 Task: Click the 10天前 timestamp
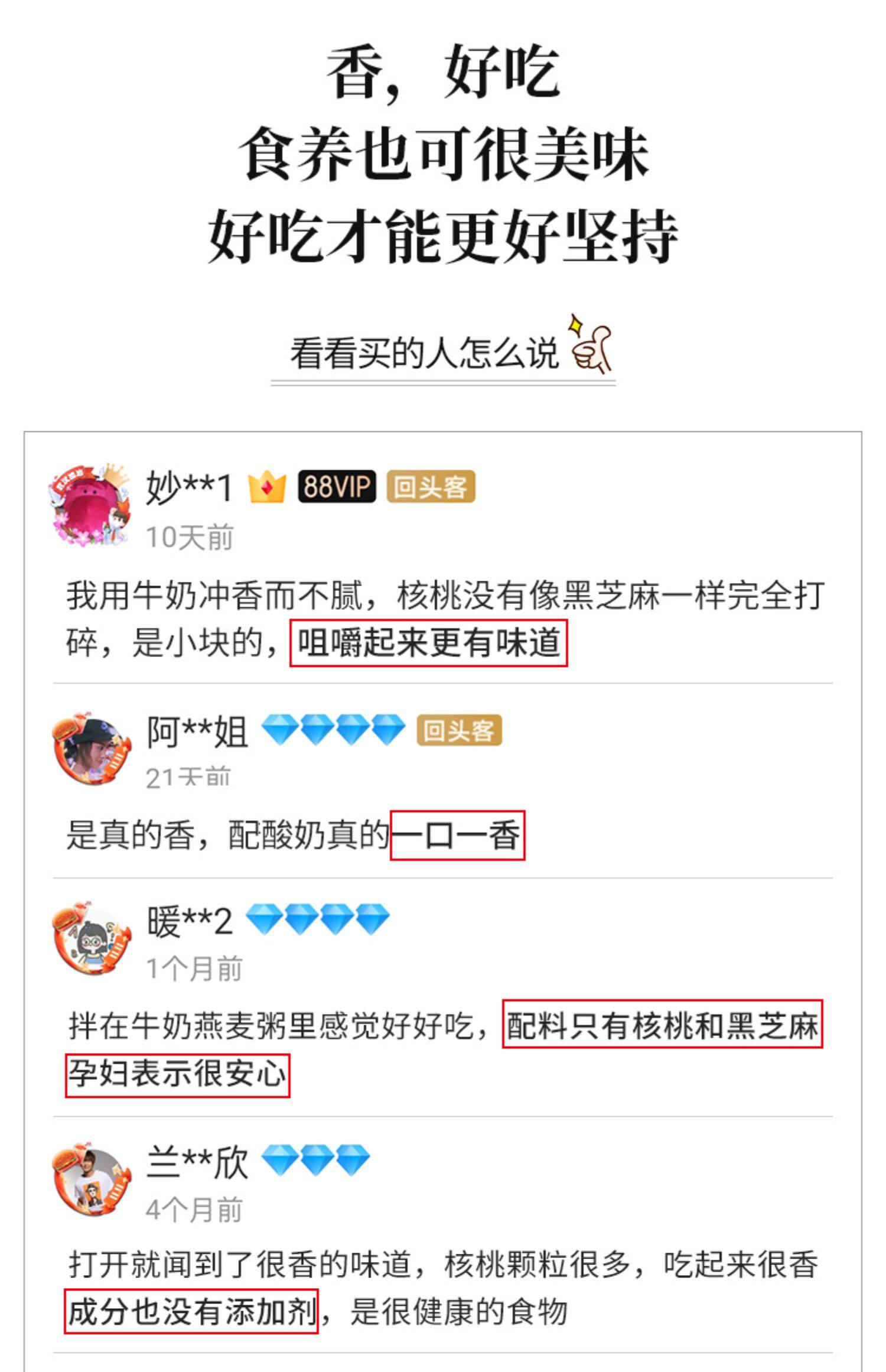pos(190,538)
